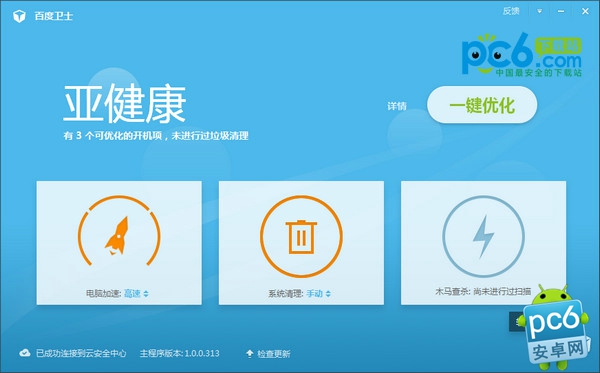Open the 反馈 feedback link
Screen dimensions: 600x373
[x=511, y=11]
